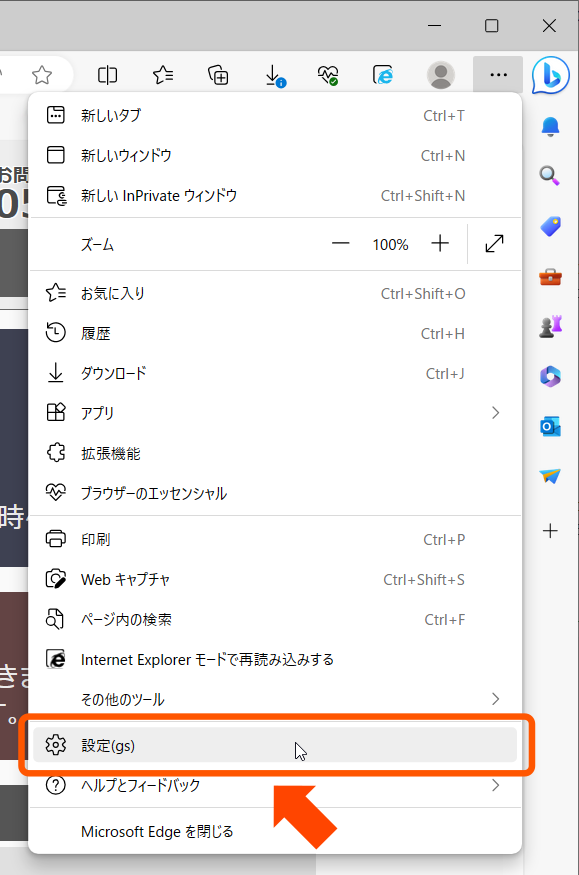Open ダウンロード menu entry
The width and height of the screenshot is (579, 875).
point(274,373)
